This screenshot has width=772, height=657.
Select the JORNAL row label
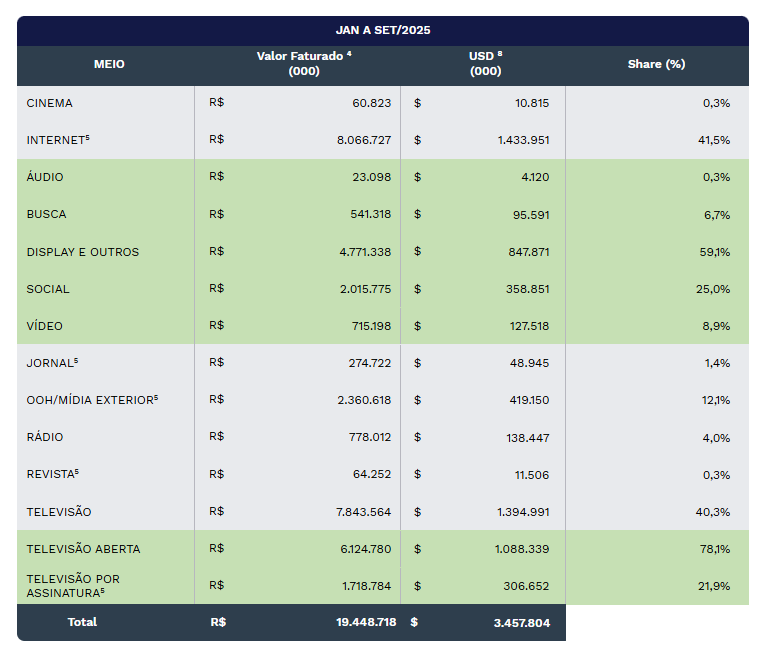tap(52, 363)
